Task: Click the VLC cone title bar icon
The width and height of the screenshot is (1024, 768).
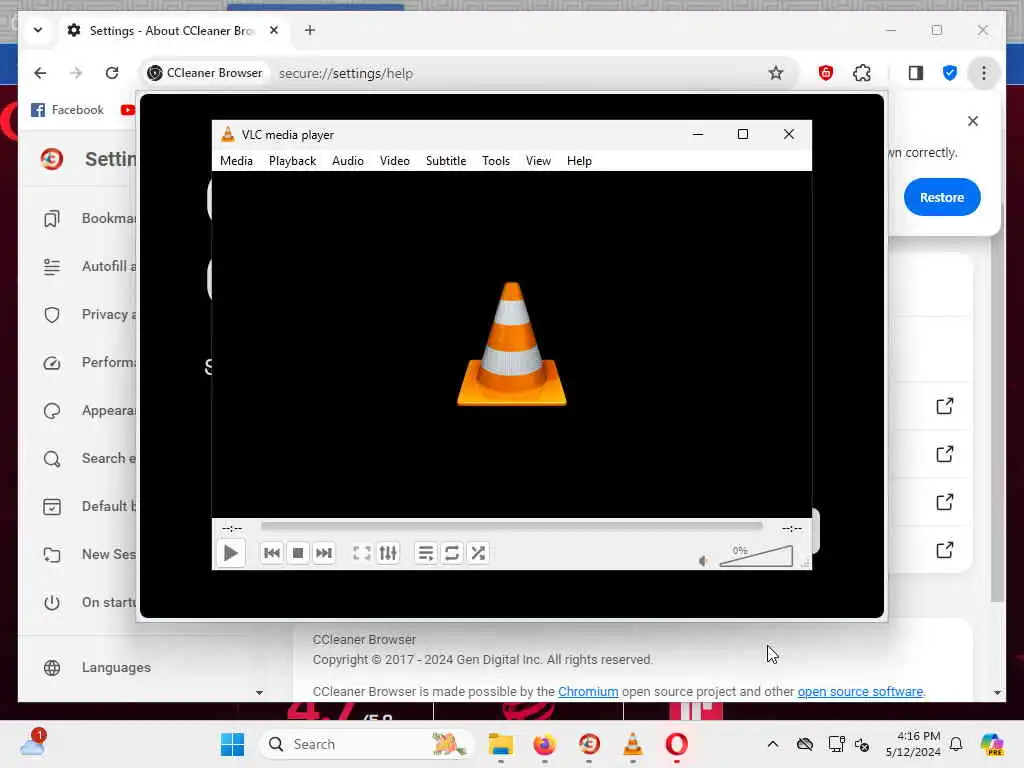Action: click(227, 135)
